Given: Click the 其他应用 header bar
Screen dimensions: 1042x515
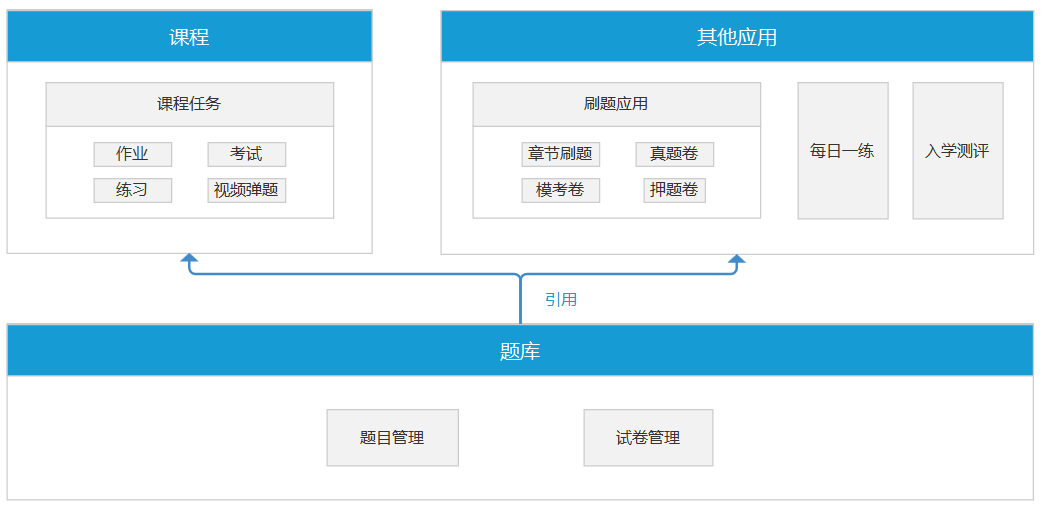Looking at the screenshot, I should (x=737, y=37).
